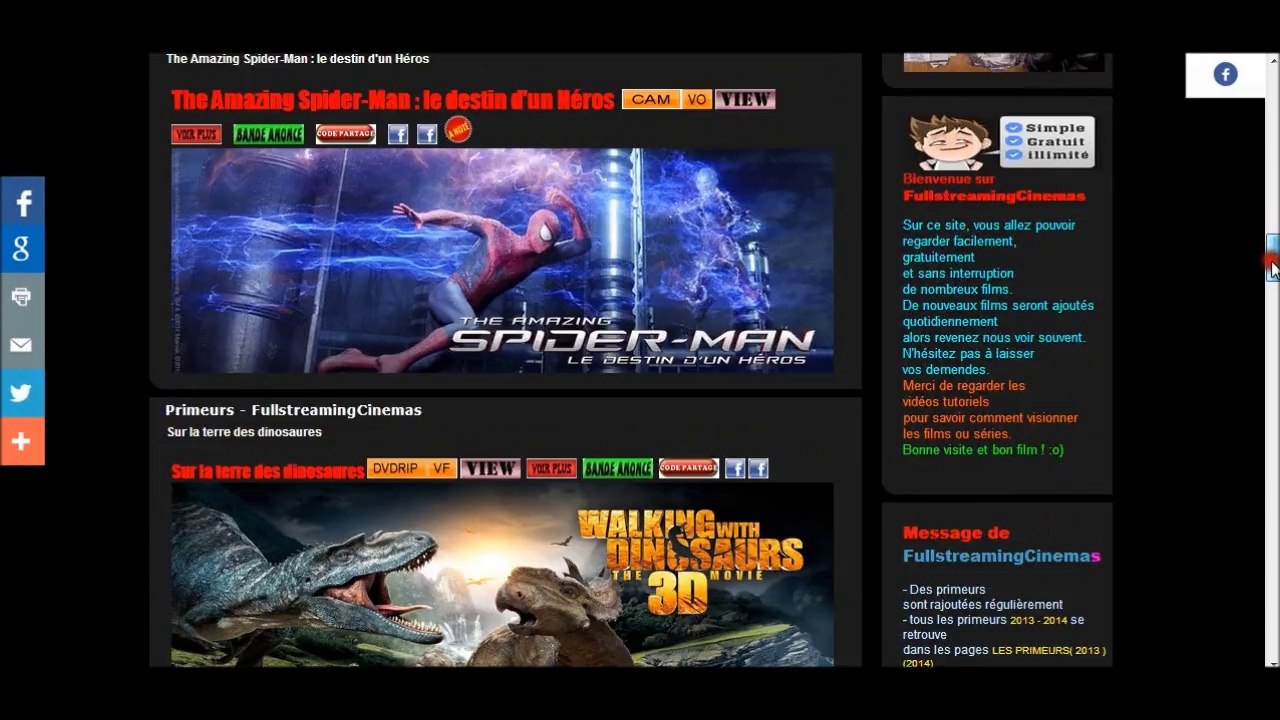The height and width of the screenshot is (720, 1280).
Task: Click 'Bonne visite et bon film' green text
Action: coord(983,449)
